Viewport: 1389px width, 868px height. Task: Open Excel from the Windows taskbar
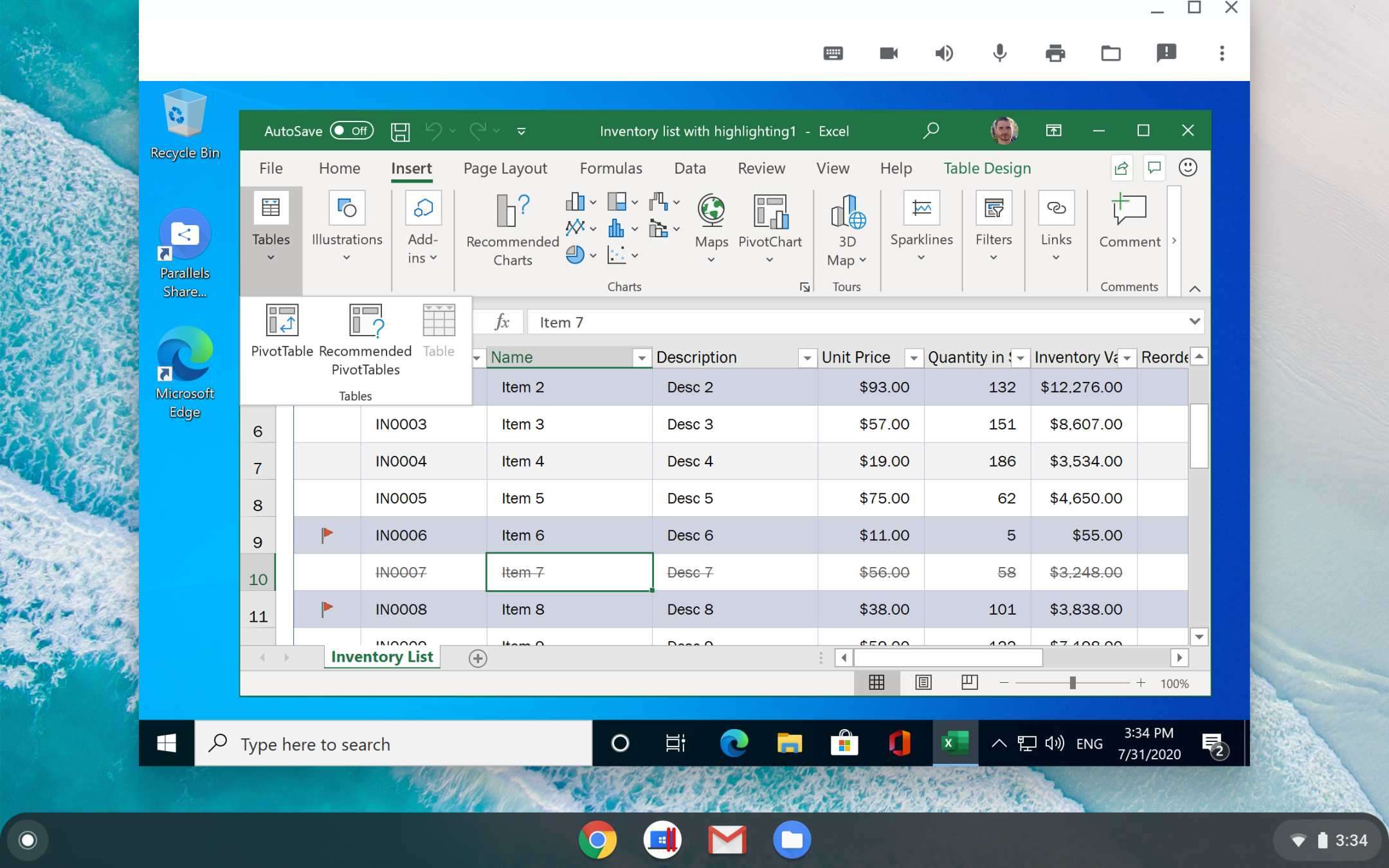point(955,743)
